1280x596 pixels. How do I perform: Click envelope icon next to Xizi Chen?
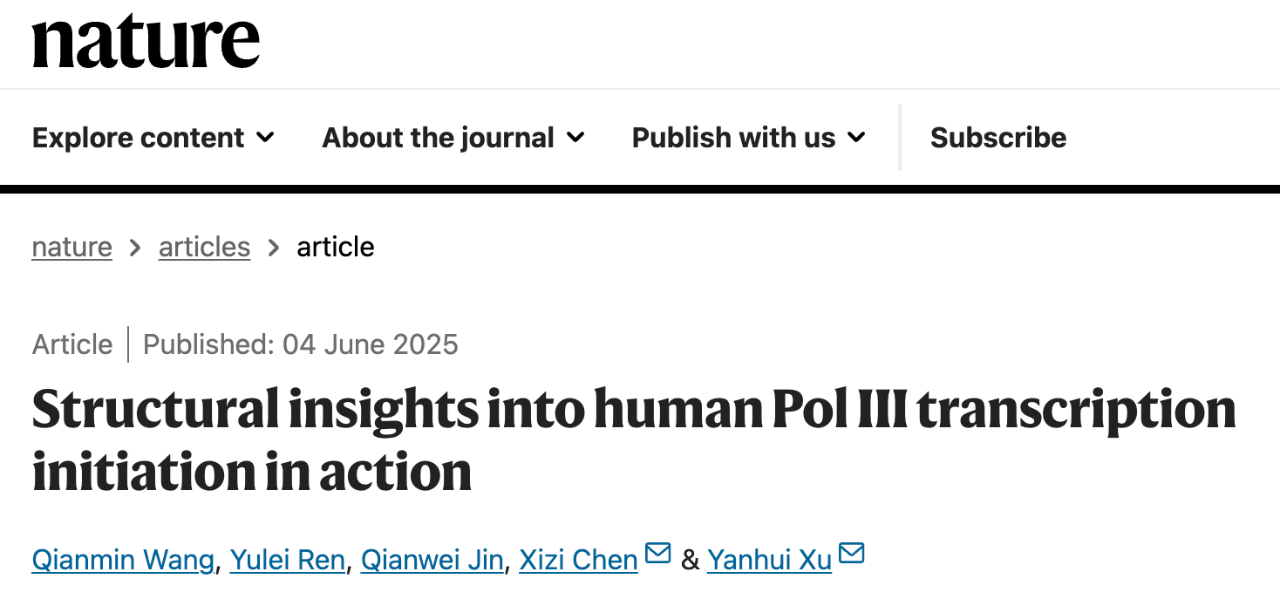click(x=658, y=553)
